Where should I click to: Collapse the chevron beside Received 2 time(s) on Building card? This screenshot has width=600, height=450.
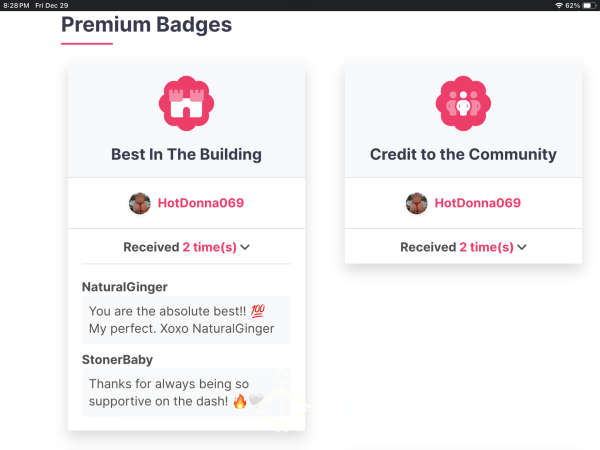tap(245, 247)
